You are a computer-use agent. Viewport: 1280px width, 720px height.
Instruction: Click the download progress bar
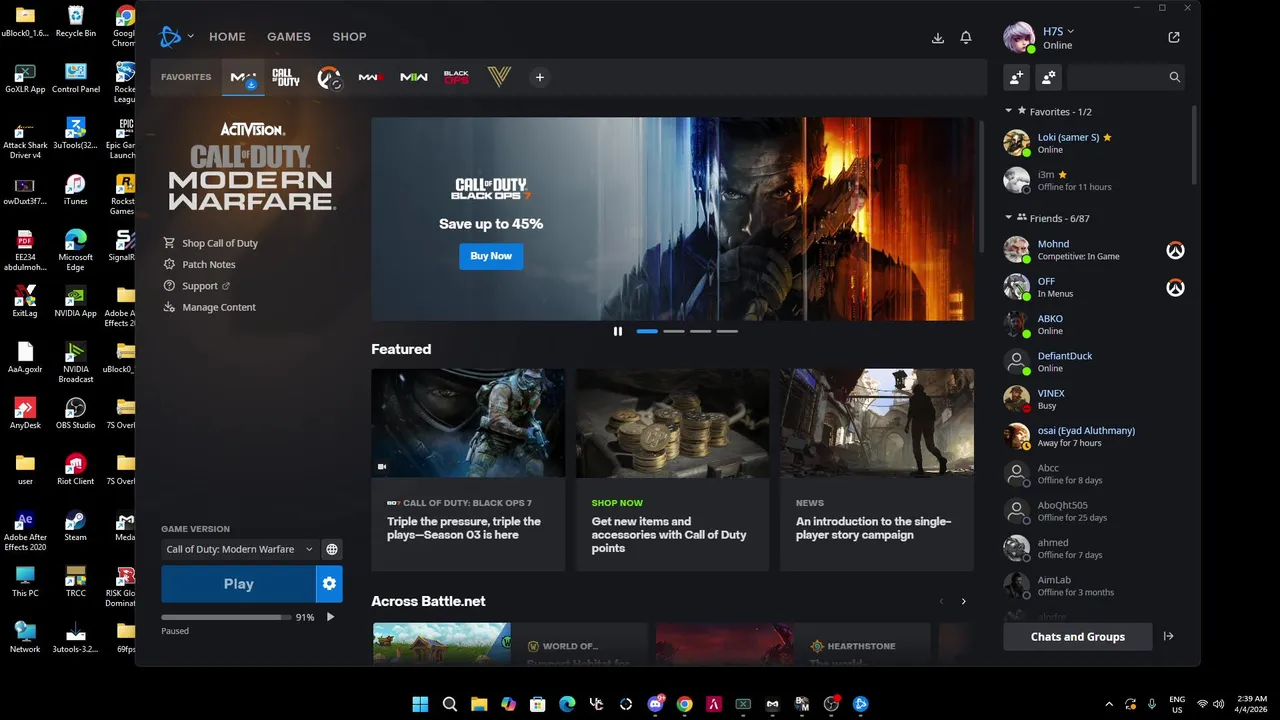[226, 617]
